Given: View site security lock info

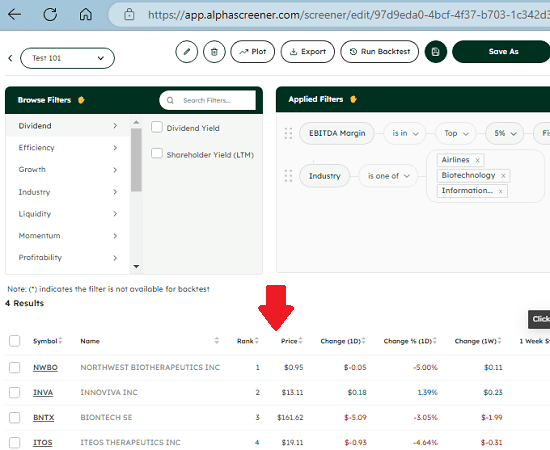Looking at the screenshot, I should coord(129,15).
